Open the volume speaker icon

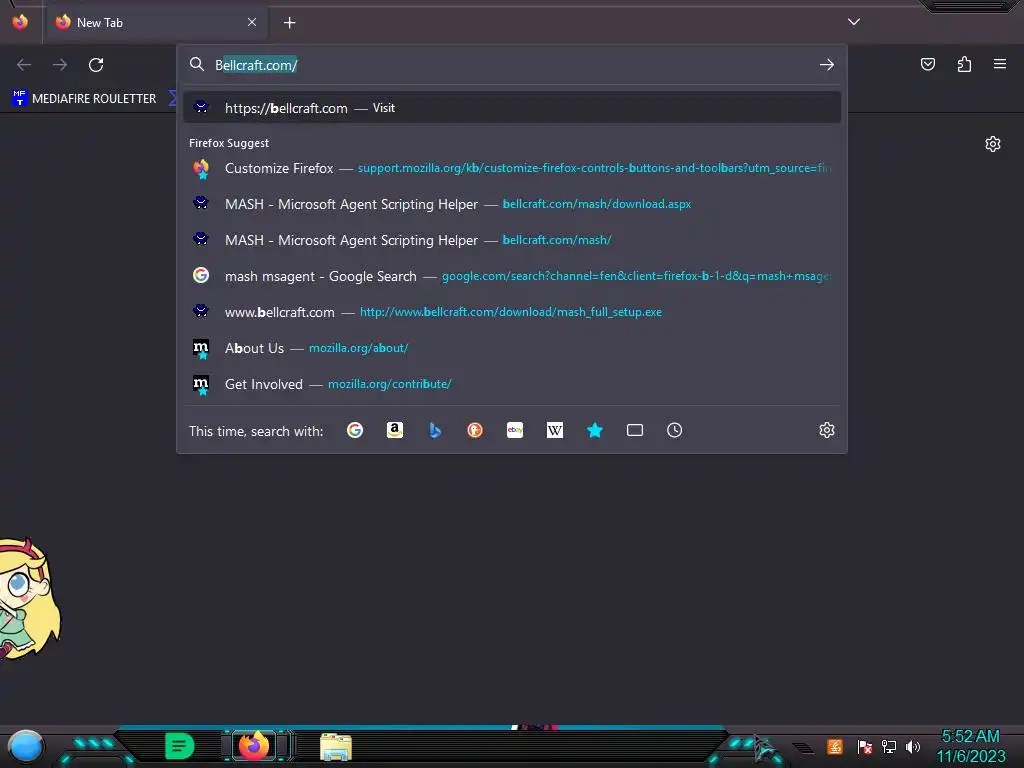click(913, 746)
